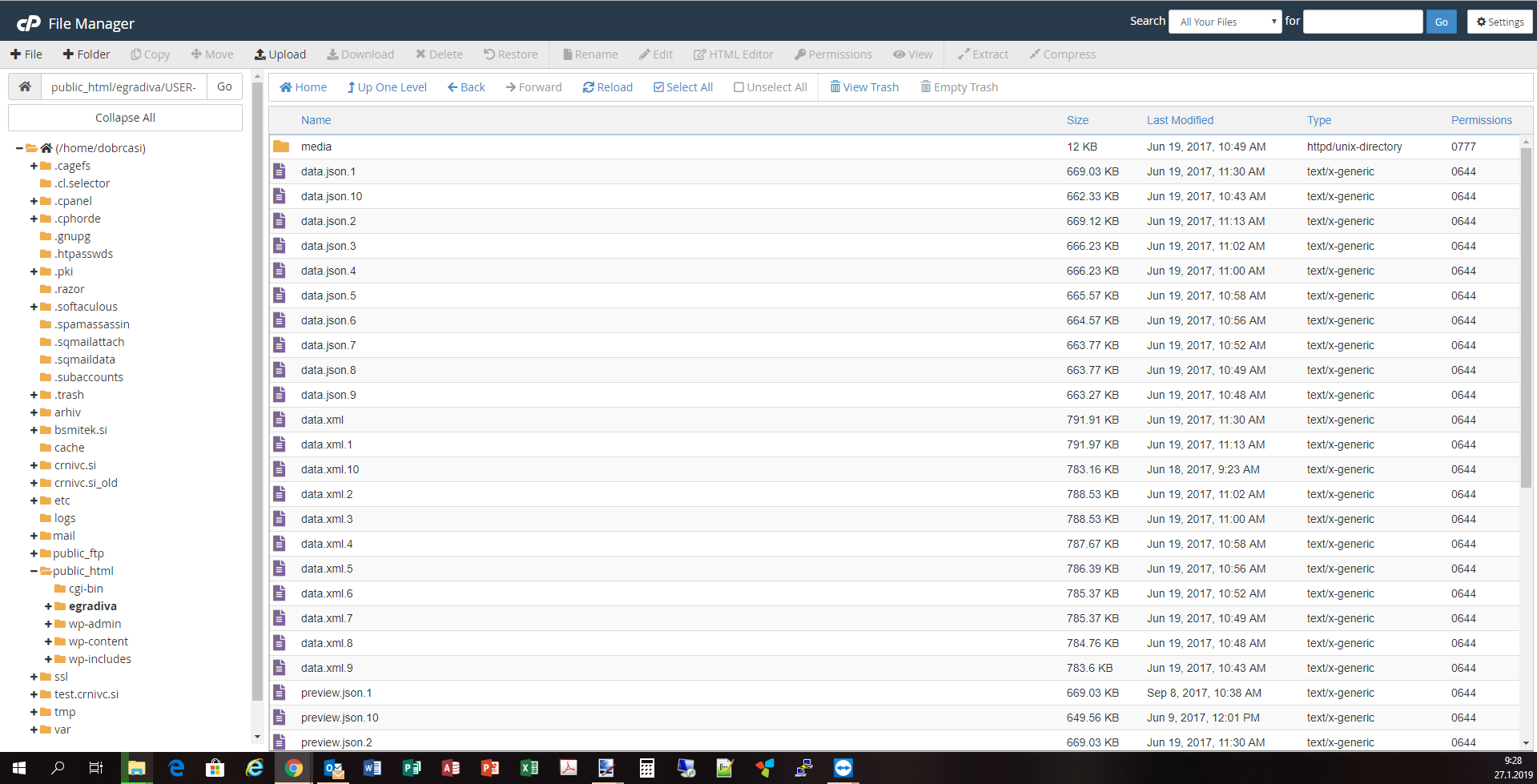The width and height of the screenshot is (1537, 784).
Task: Navigate Back in file list
Action: click(466, 87)
